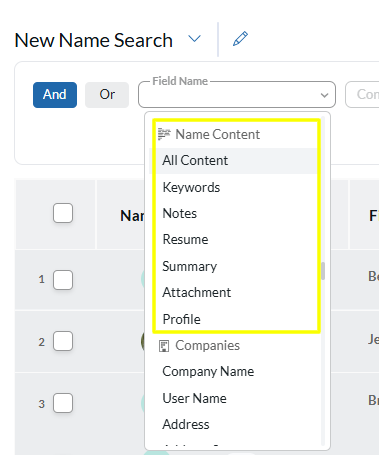This screenshot has height=455, width=379.
Task: Click the Companies group header
Action: pyautogui.click(x=207, y=346)
